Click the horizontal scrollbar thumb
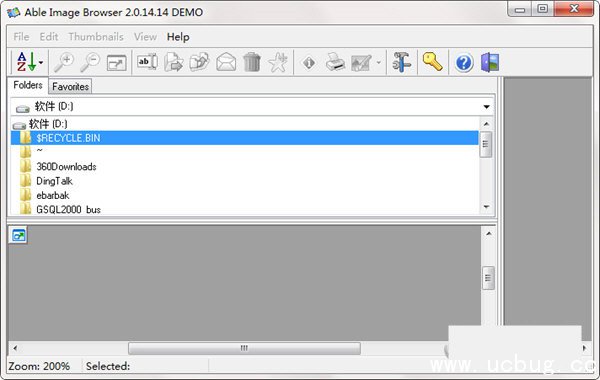The width and height of the screenshot is (600, 380). point(244,348)
